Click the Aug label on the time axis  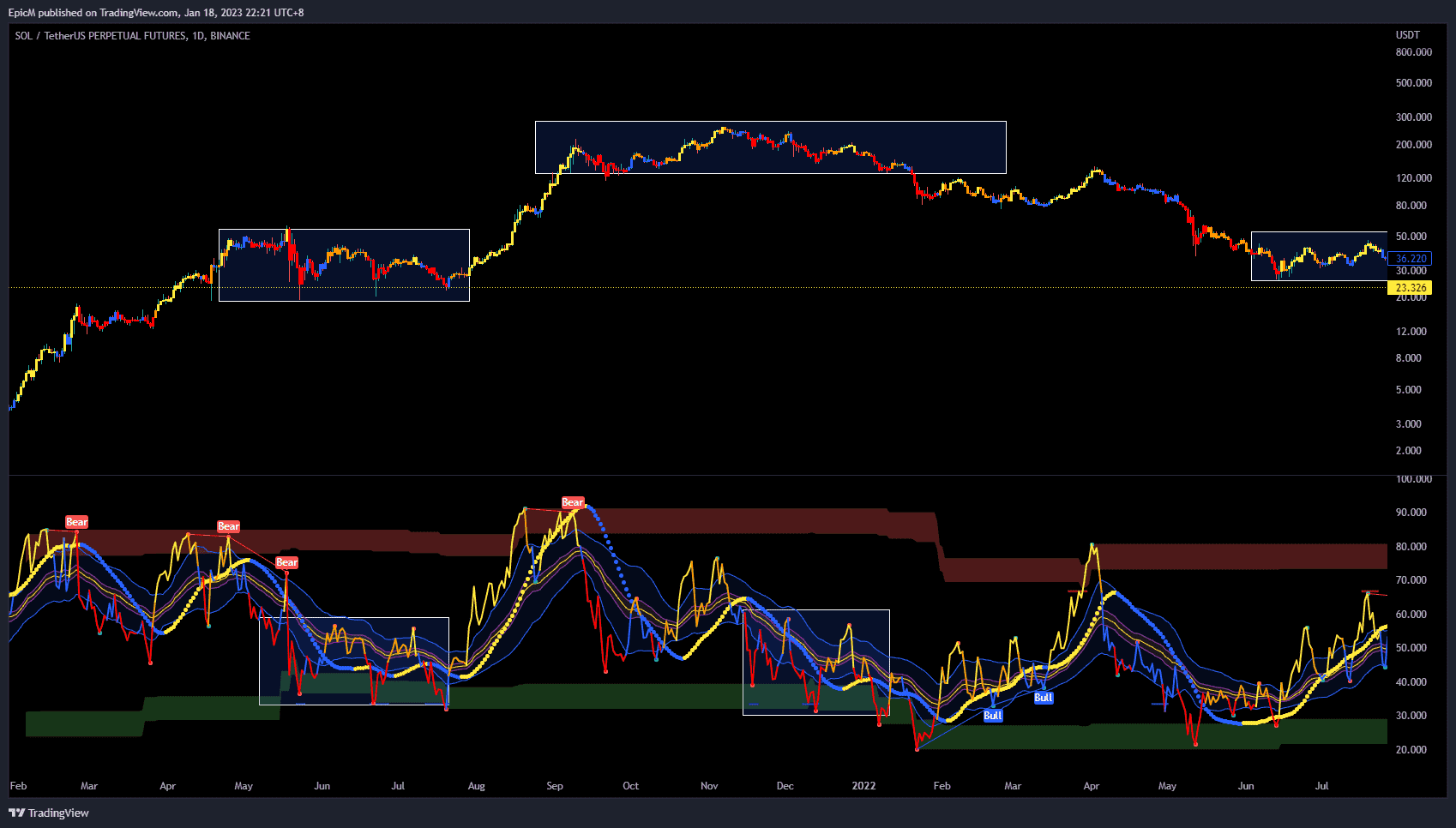[477, 786]
